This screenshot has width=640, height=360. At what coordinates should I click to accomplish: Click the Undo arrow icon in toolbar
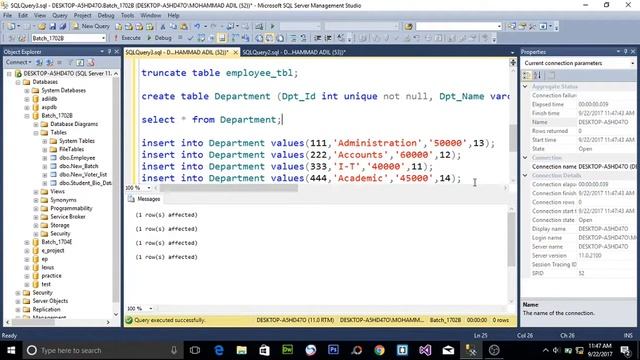197,26
